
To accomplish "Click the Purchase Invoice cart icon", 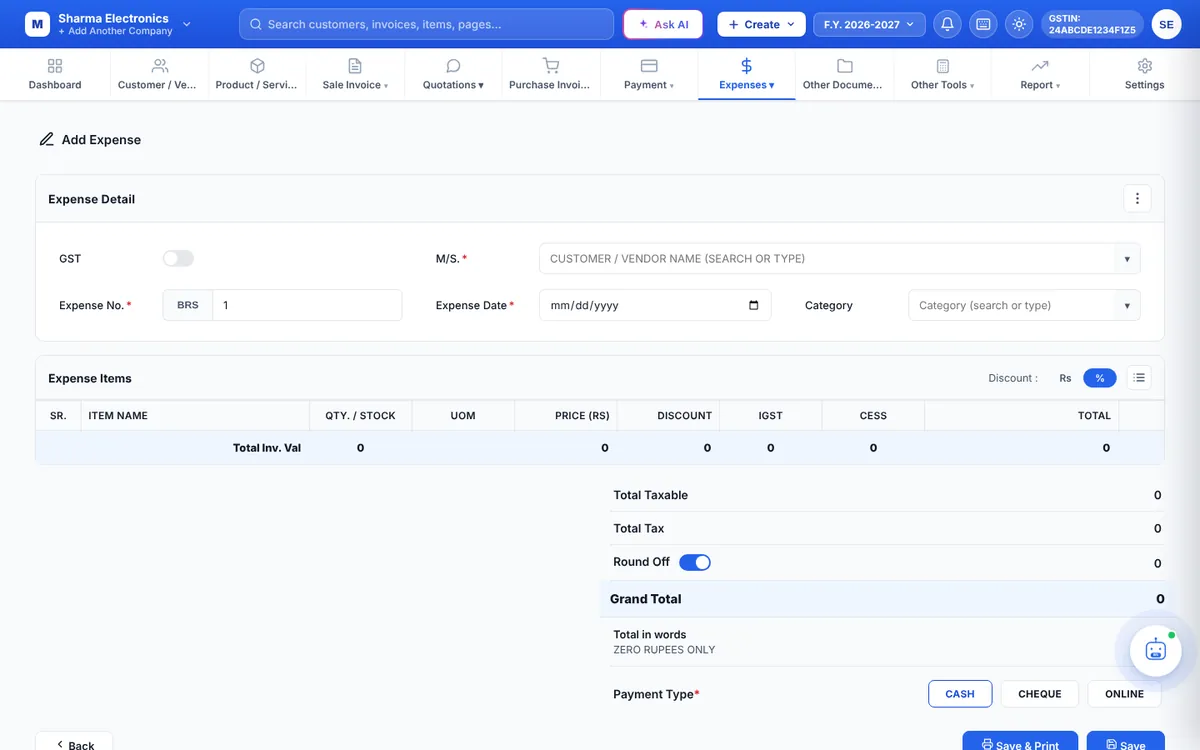I will tap(551, 66).
